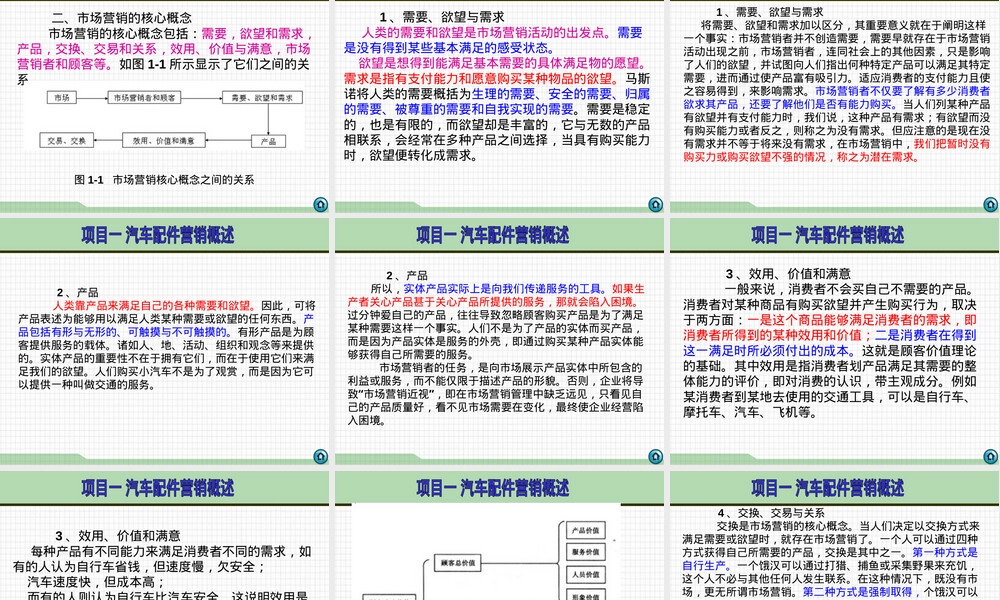The height and width of the screenshot is (600, 1000).
Task: Select the 市场营销者和顾客 diagram box
Action: [x=144, y=98]
